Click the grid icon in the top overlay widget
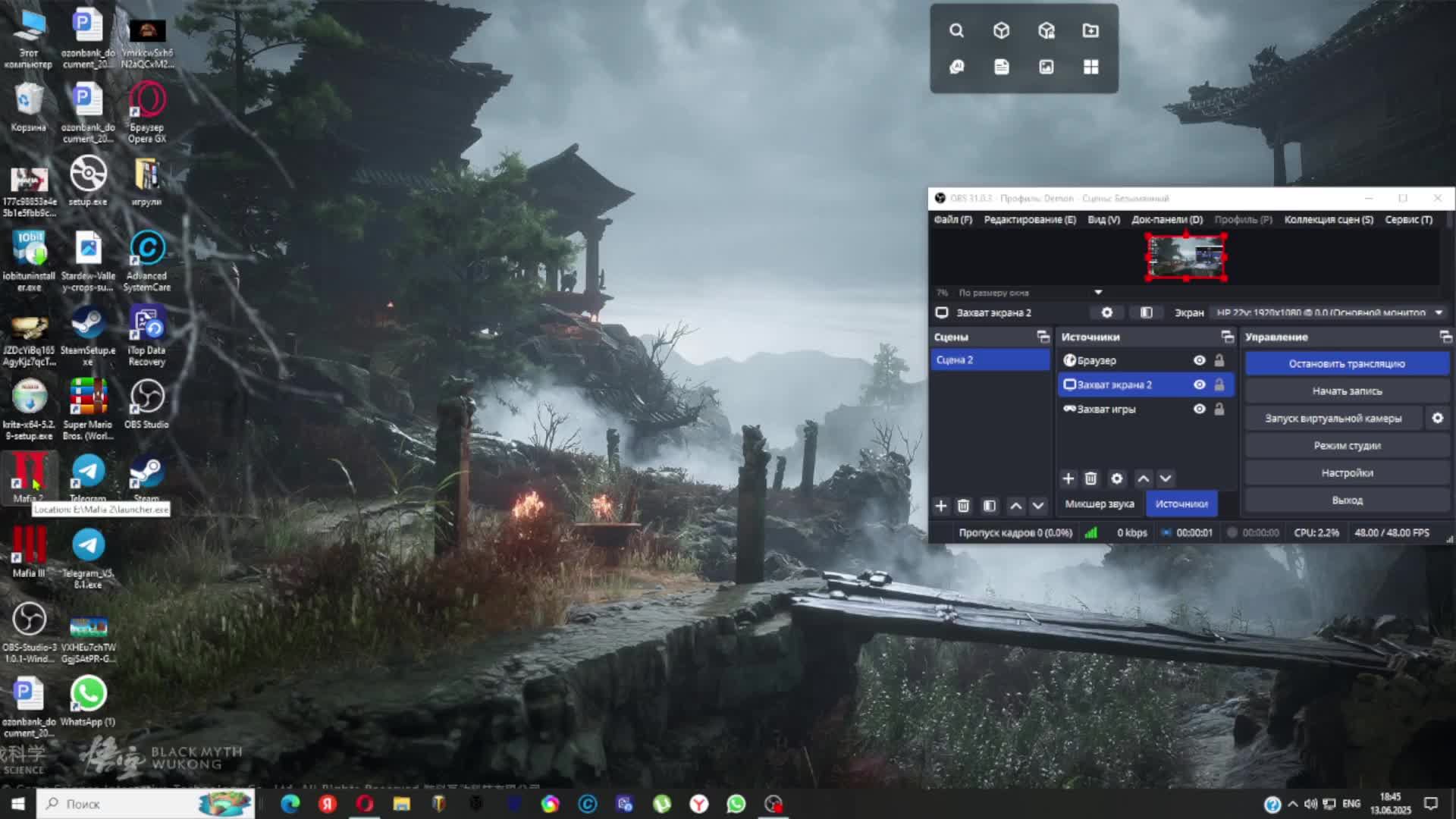 [x=1090, y=67]
